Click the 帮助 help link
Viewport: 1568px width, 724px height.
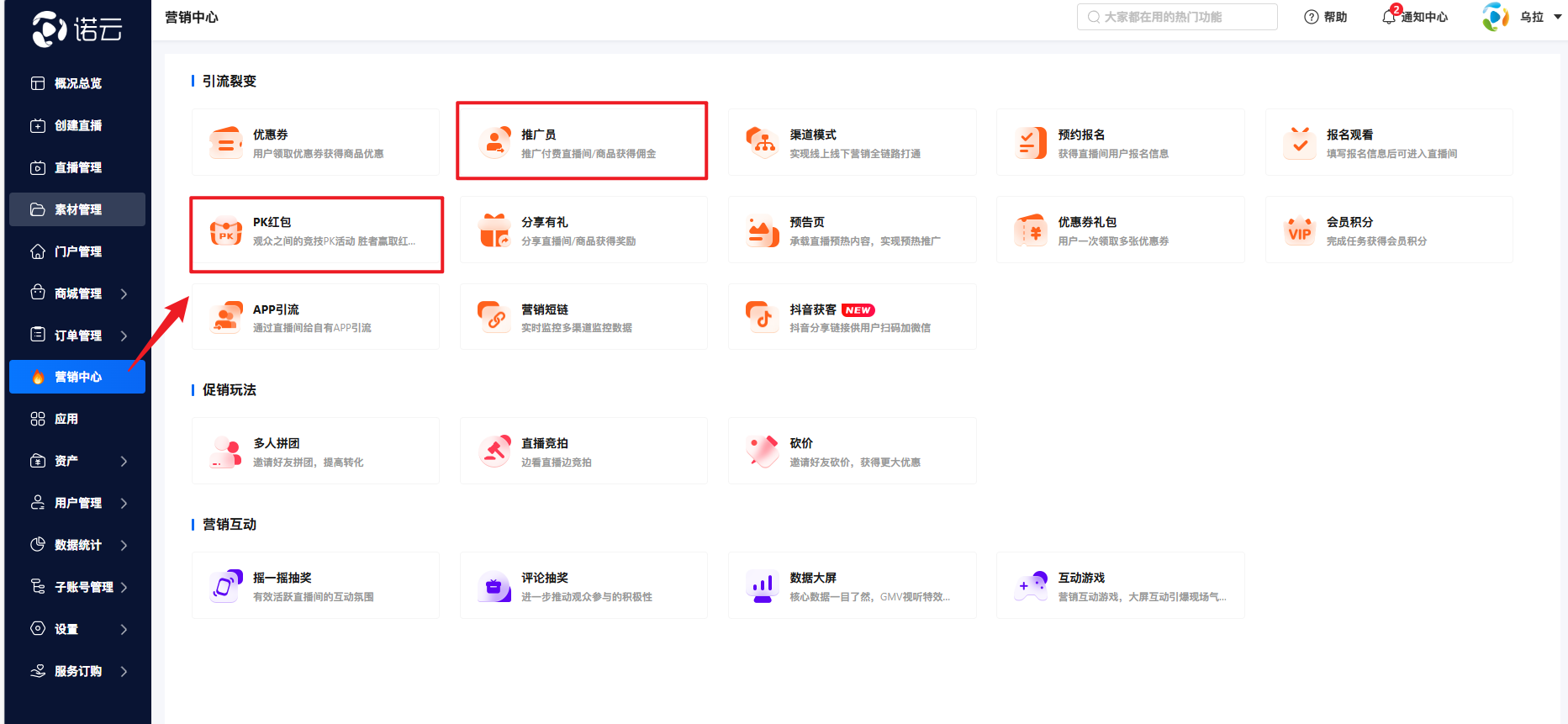tap(1326, 17)
